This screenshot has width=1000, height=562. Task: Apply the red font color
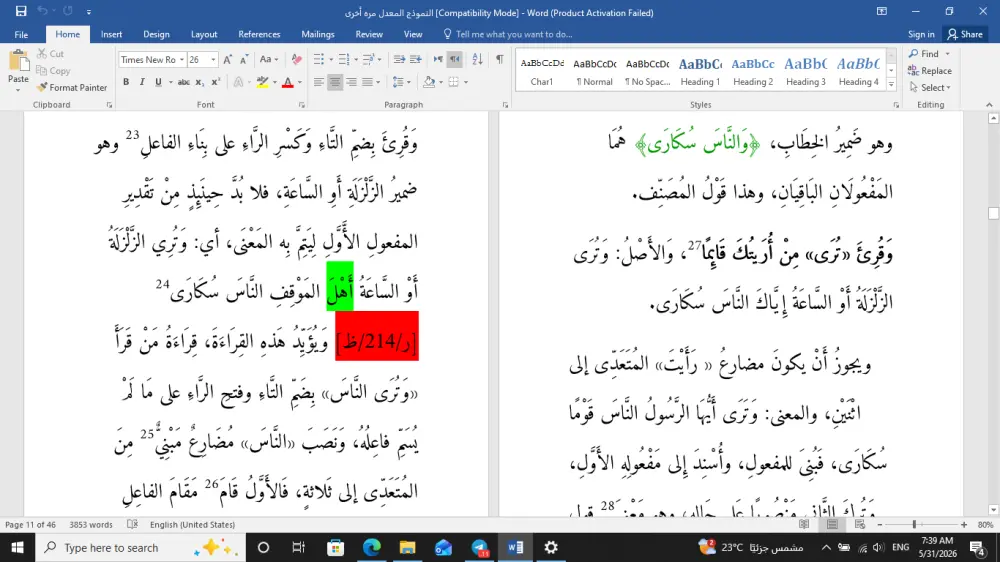pyautogui.click(x=288, y=82)
